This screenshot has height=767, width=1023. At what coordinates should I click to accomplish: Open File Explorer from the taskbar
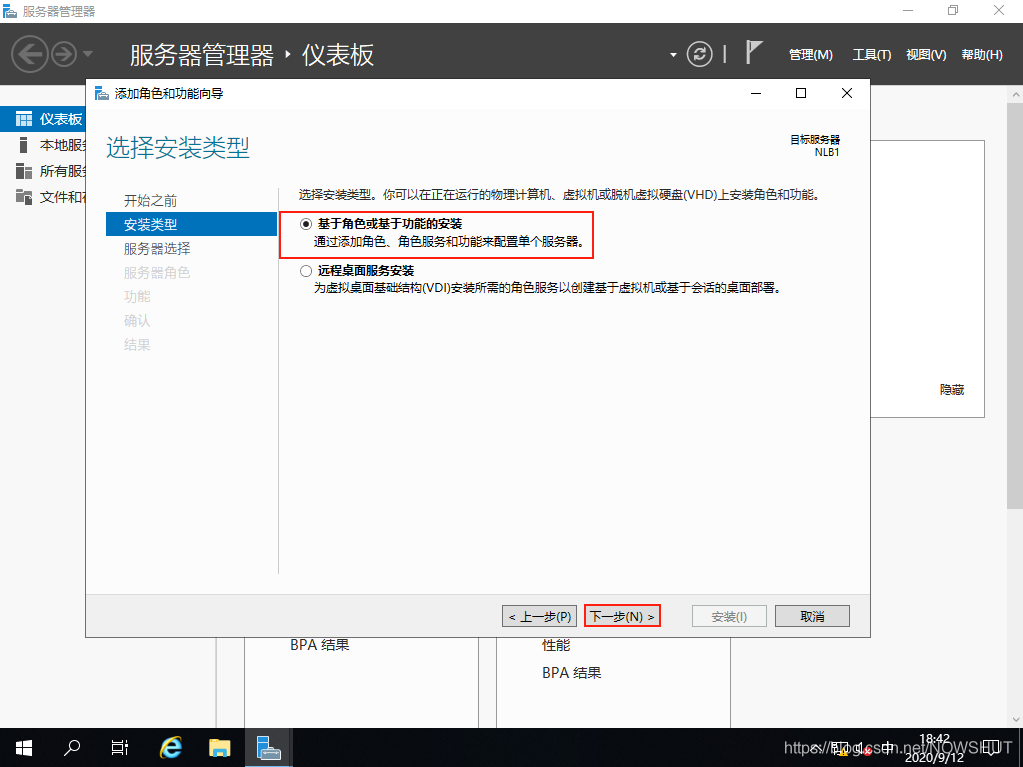tap(220, 747)
